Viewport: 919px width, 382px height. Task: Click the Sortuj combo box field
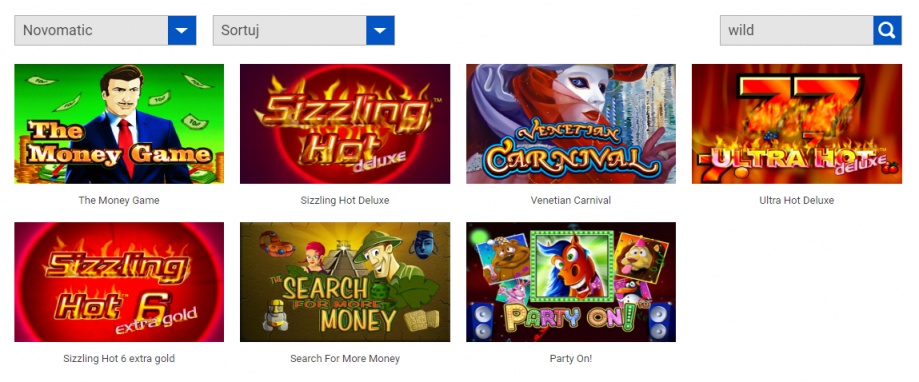304,30
